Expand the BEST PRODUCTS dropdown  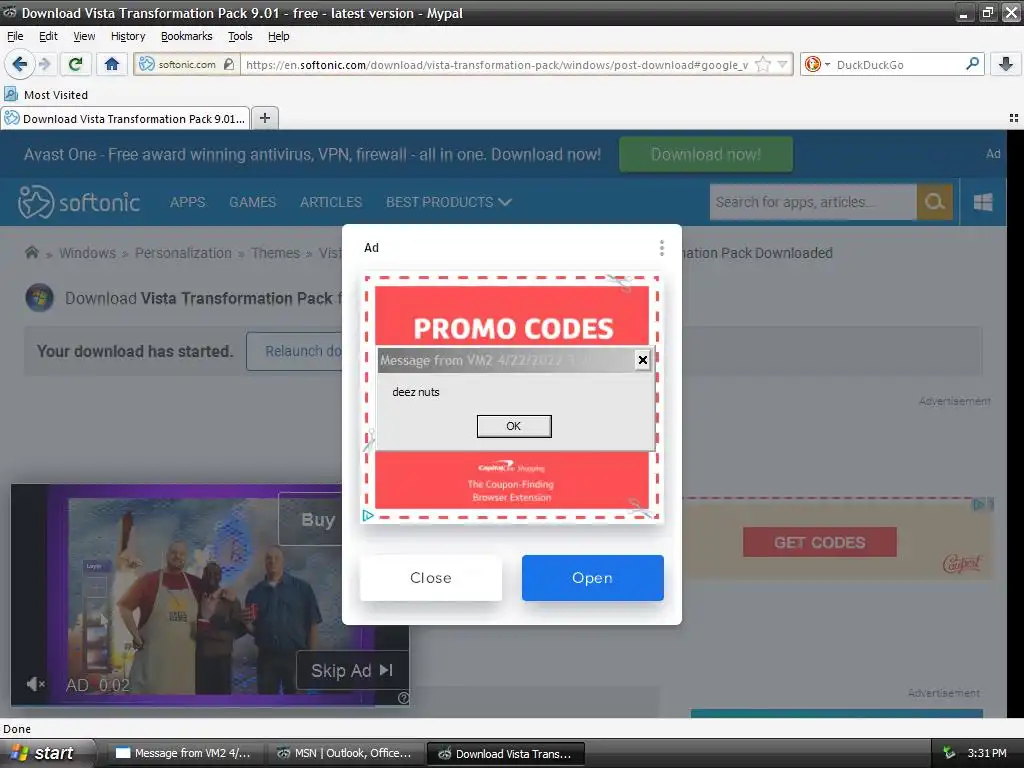pos(449,202)
